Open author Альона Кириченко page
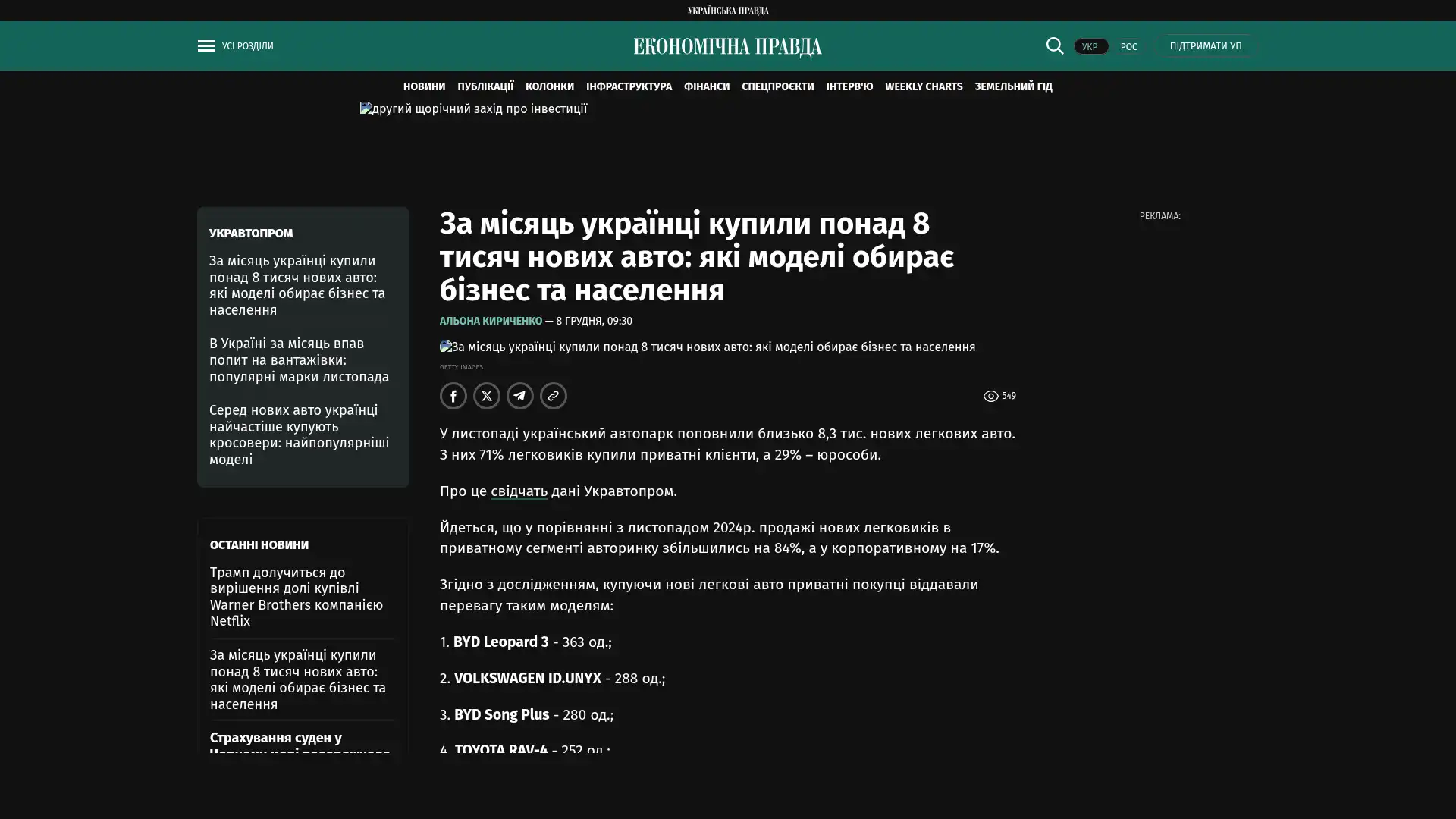 tap(491, 321)
